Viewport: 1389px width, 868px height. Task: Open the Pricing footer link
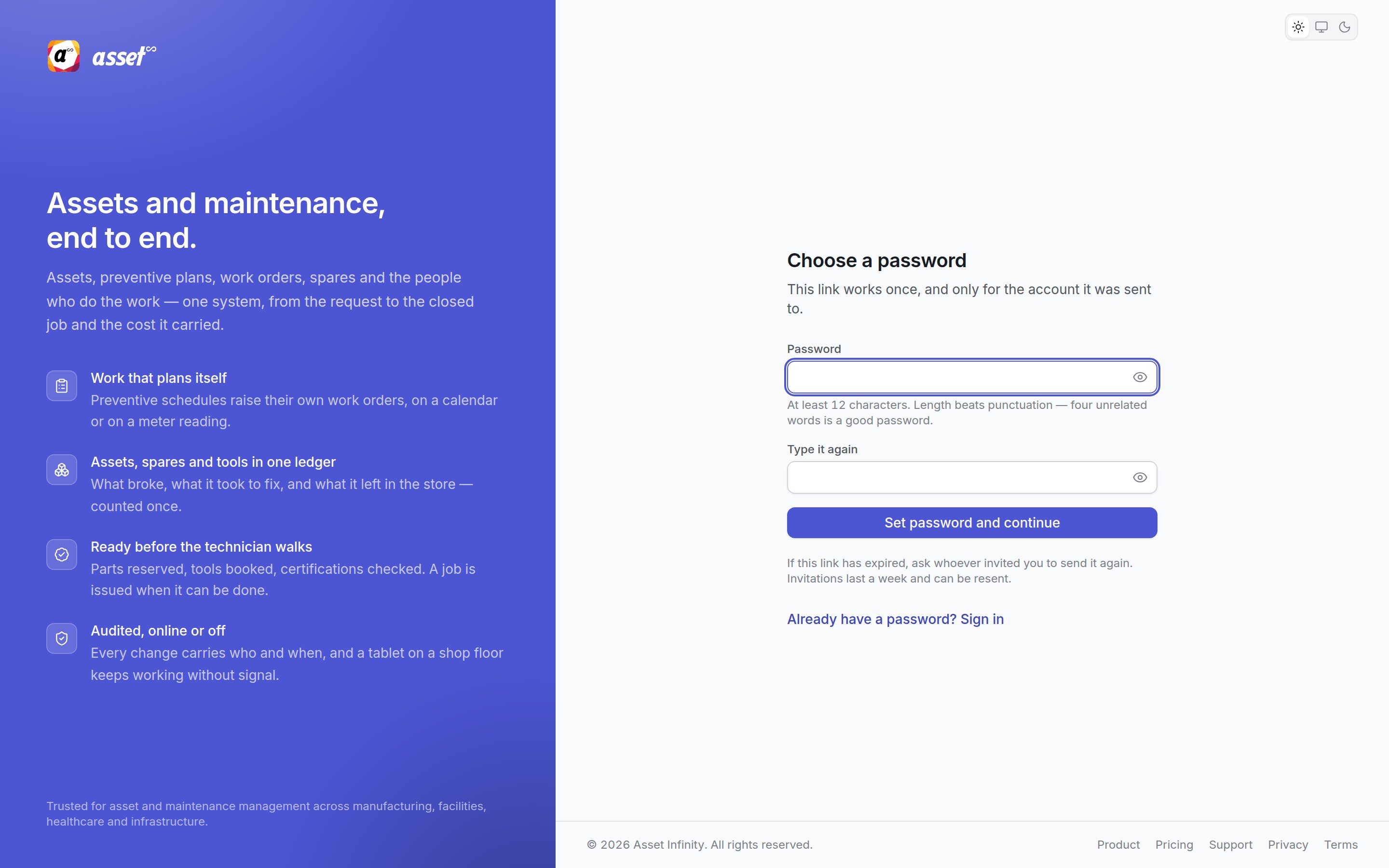[x=1174, y=845]
